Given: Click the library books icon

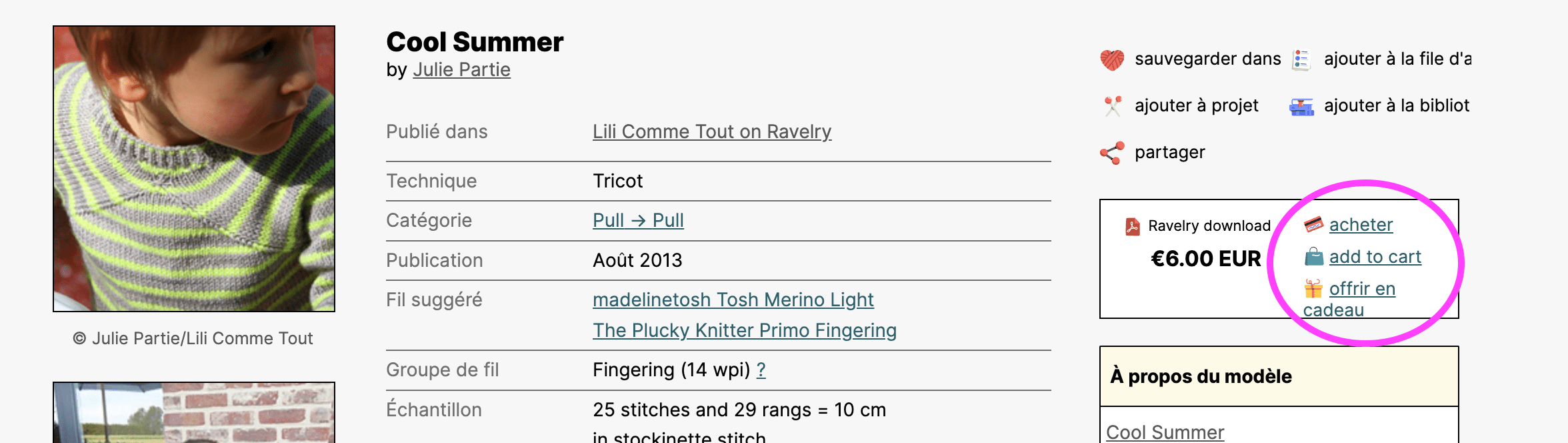Looking at the screenshot, I should 1301,106.
